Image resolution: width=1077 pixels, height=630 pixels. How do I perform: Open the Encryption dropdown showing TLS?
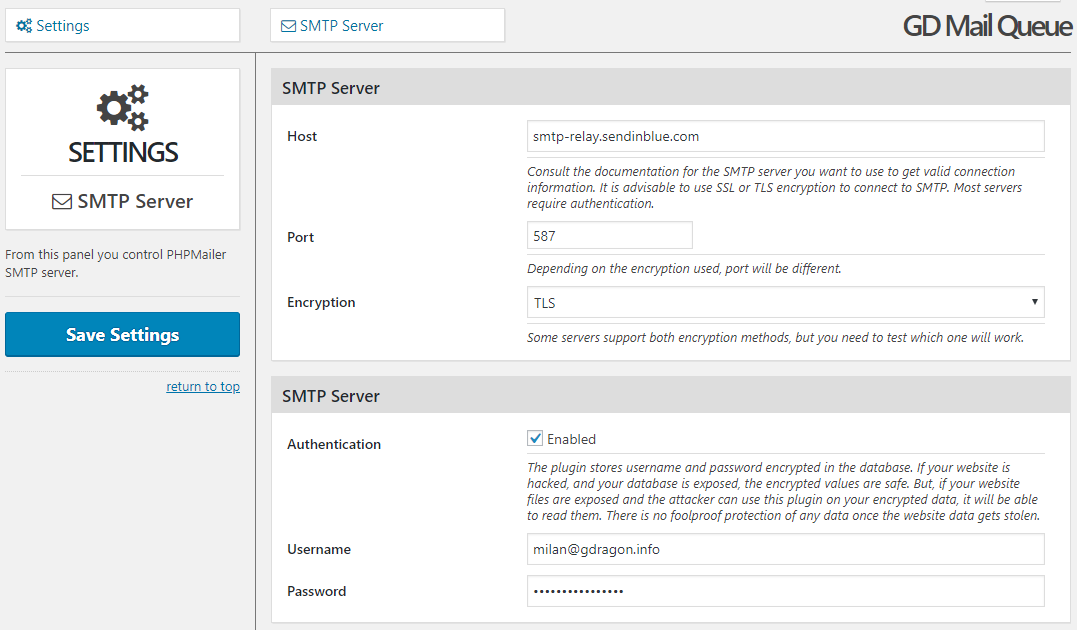(785, 302)
